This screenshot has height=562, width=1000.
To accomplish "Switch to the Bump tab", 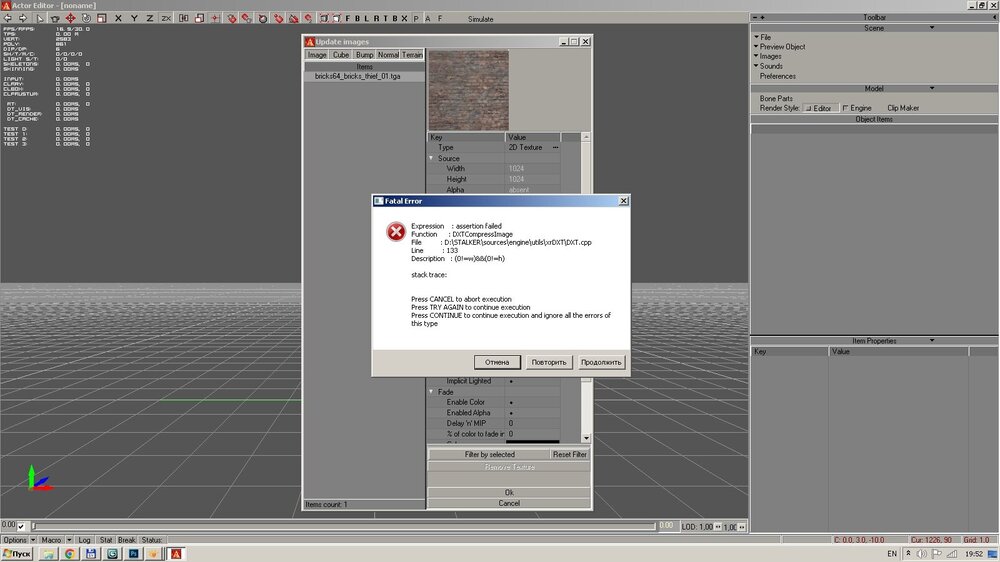I will (365, 55).
